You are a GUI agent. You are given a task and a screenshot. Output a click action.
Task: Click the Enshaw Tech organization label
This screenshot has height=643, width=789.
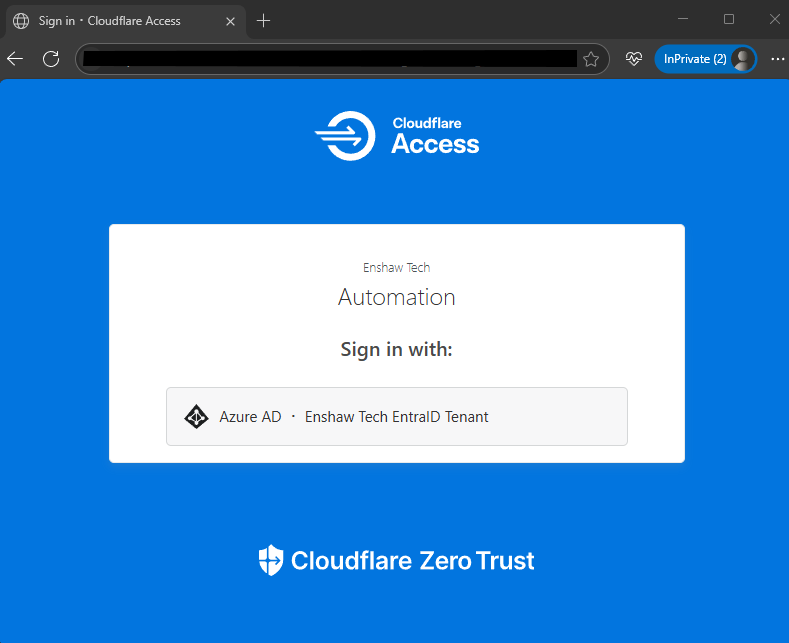click(x=396, y=267)
